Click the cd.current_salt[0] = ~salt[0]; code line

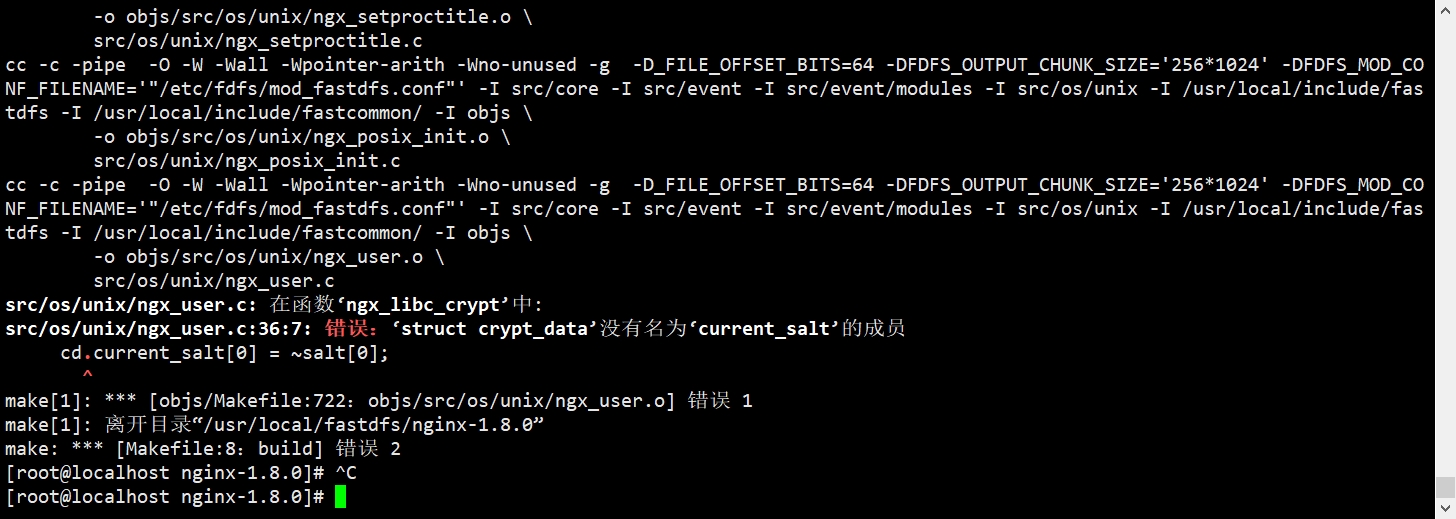point(224,353)
